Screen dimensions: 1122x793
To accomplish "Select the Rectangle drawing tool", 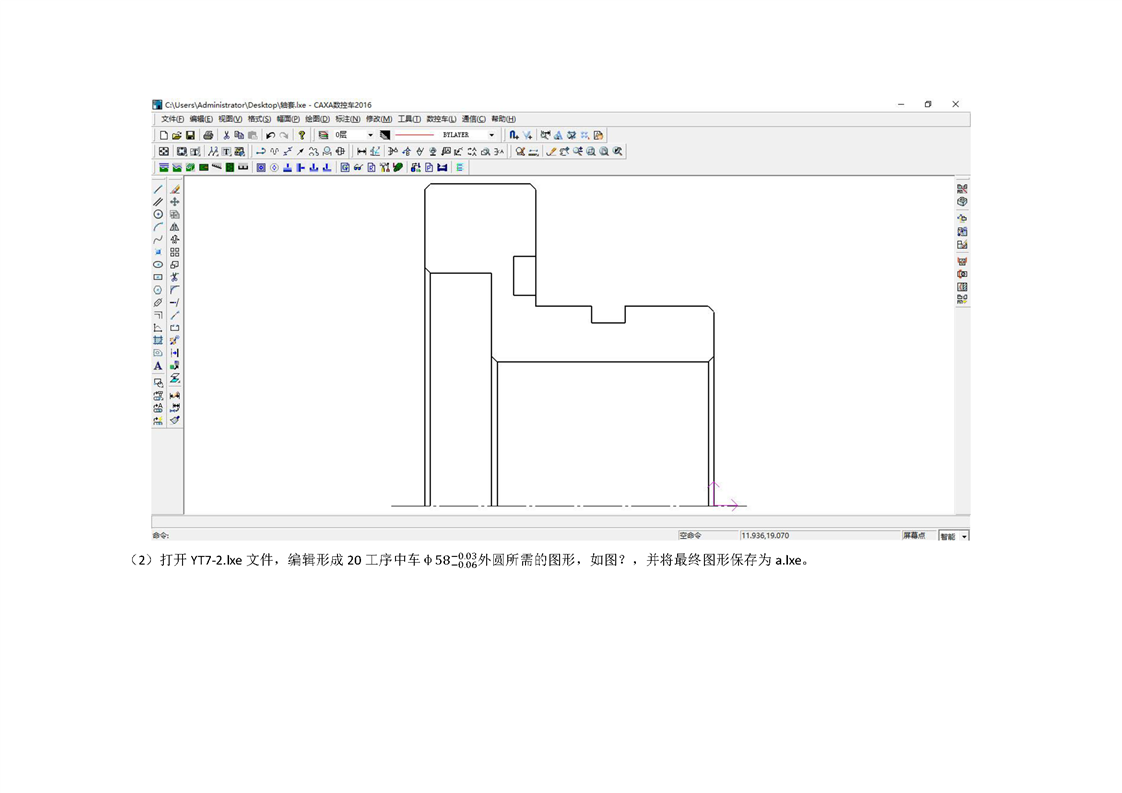I will click(x=158, y=277).
